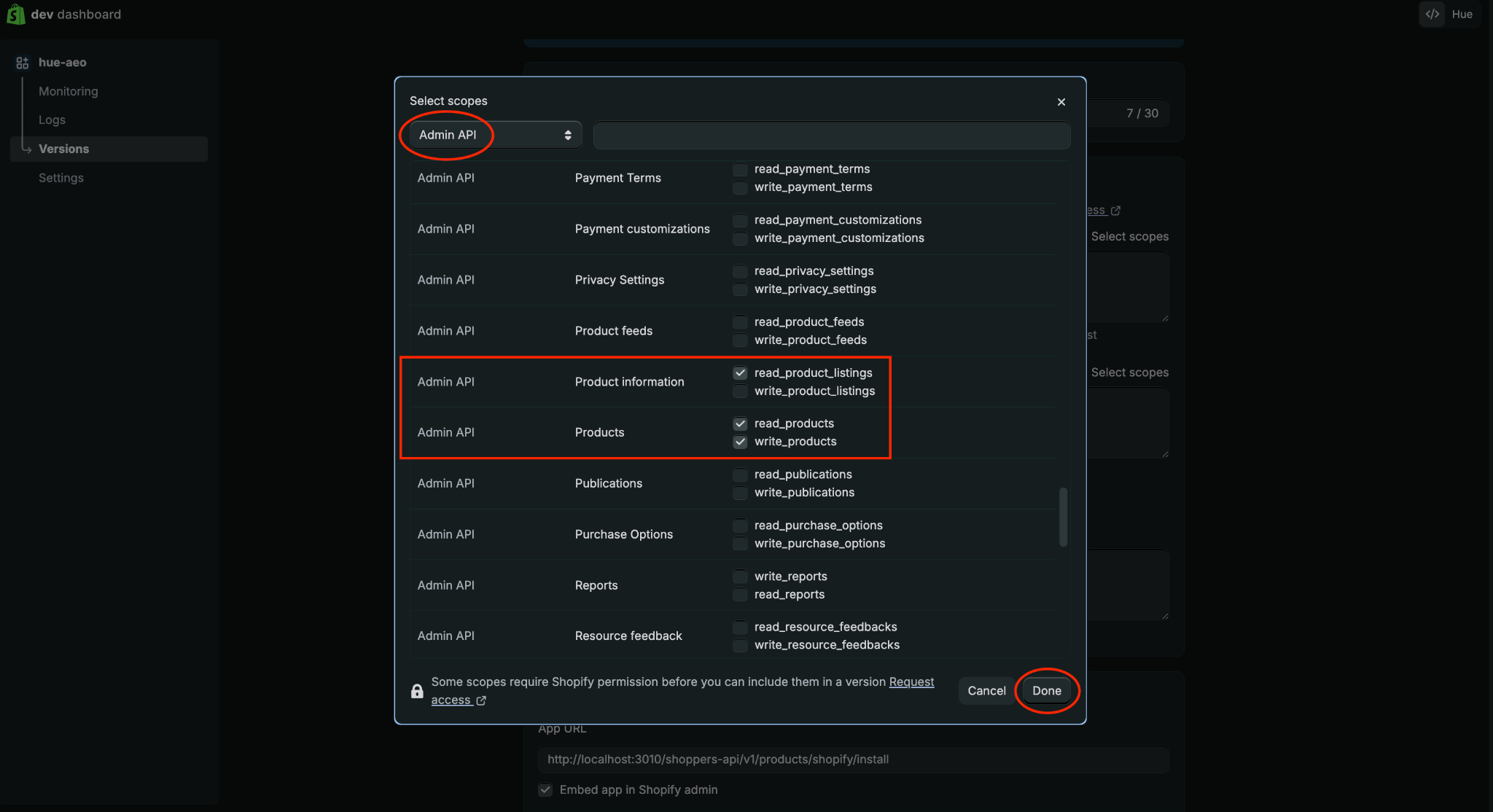
Task: Check read_publications scope
Action: pyautogui.click(x=740, y=475)
